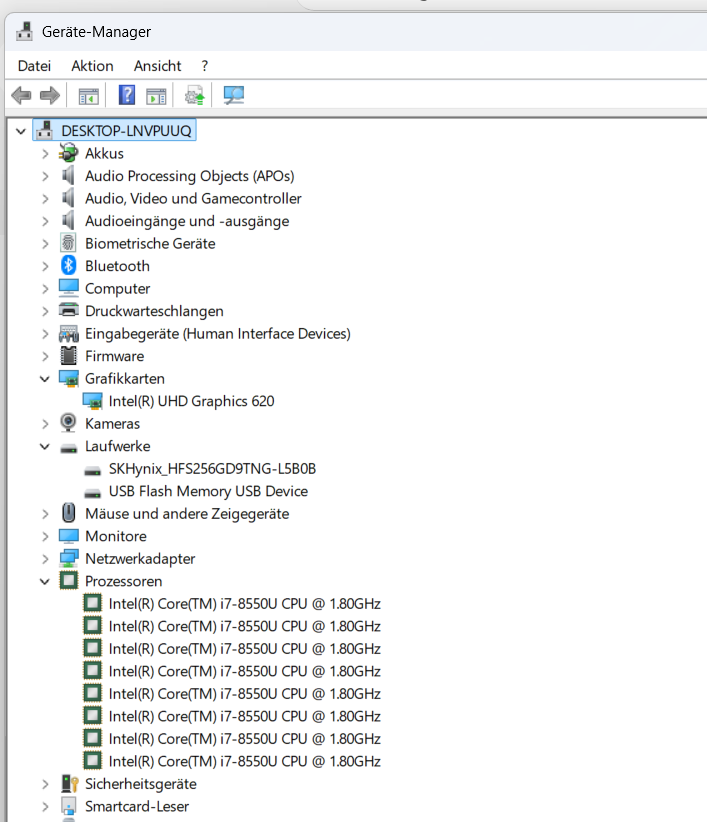Click the Geräte-Manager title bar icon
Viewport: 707px width, 822px height.
24,31
